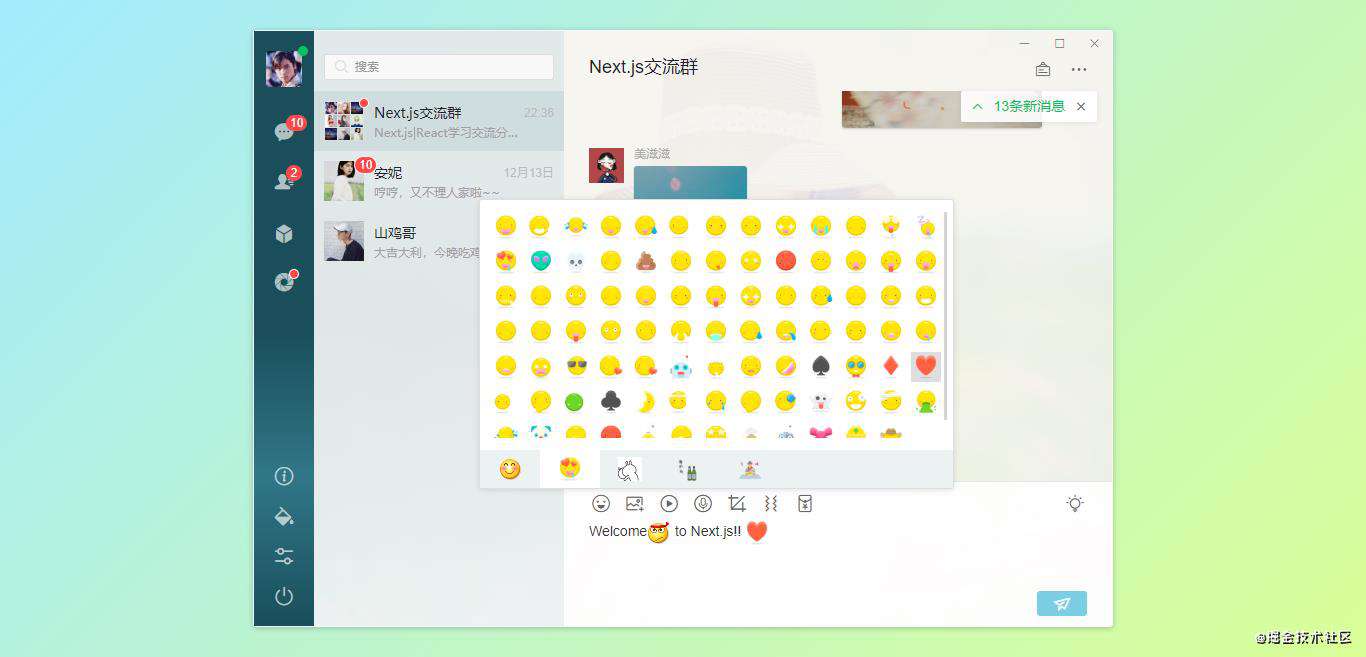Click the send image toolbar icon
The width and height of the screenshot is (1366, 657).
635,504
